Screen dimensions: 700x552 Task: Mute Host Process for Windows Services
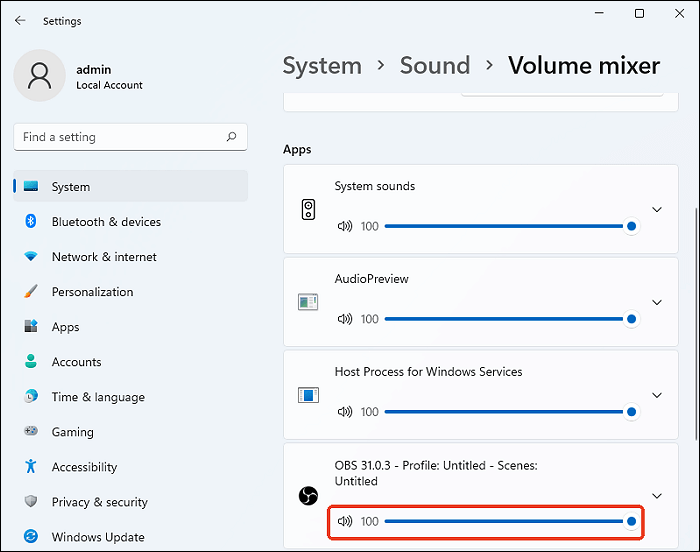click(345, 412)
